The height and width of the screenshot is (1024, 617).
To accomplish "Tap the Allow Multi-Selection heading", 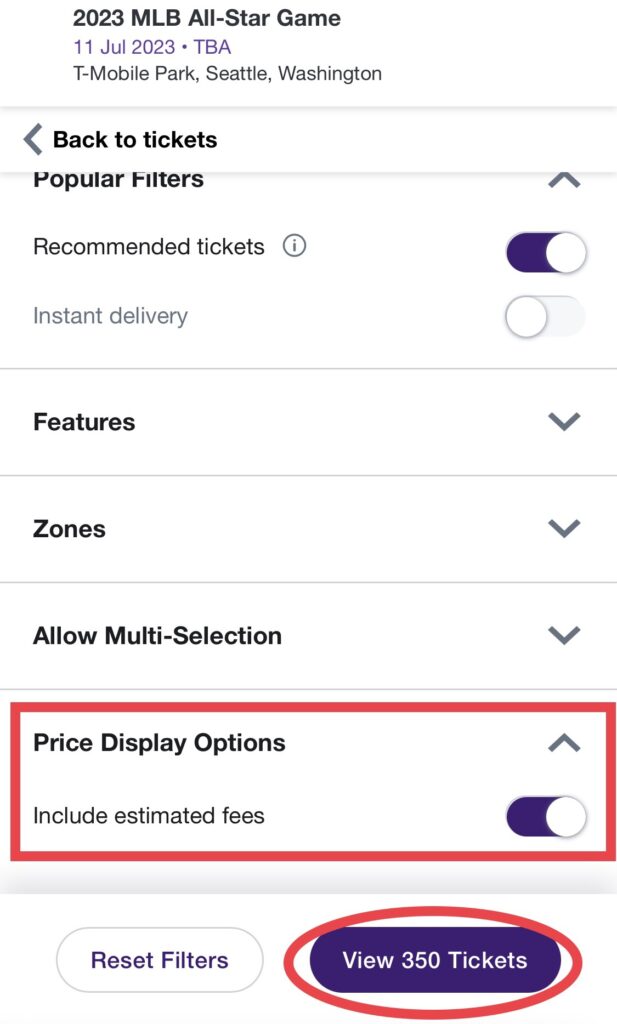I will tap(157, 635).
